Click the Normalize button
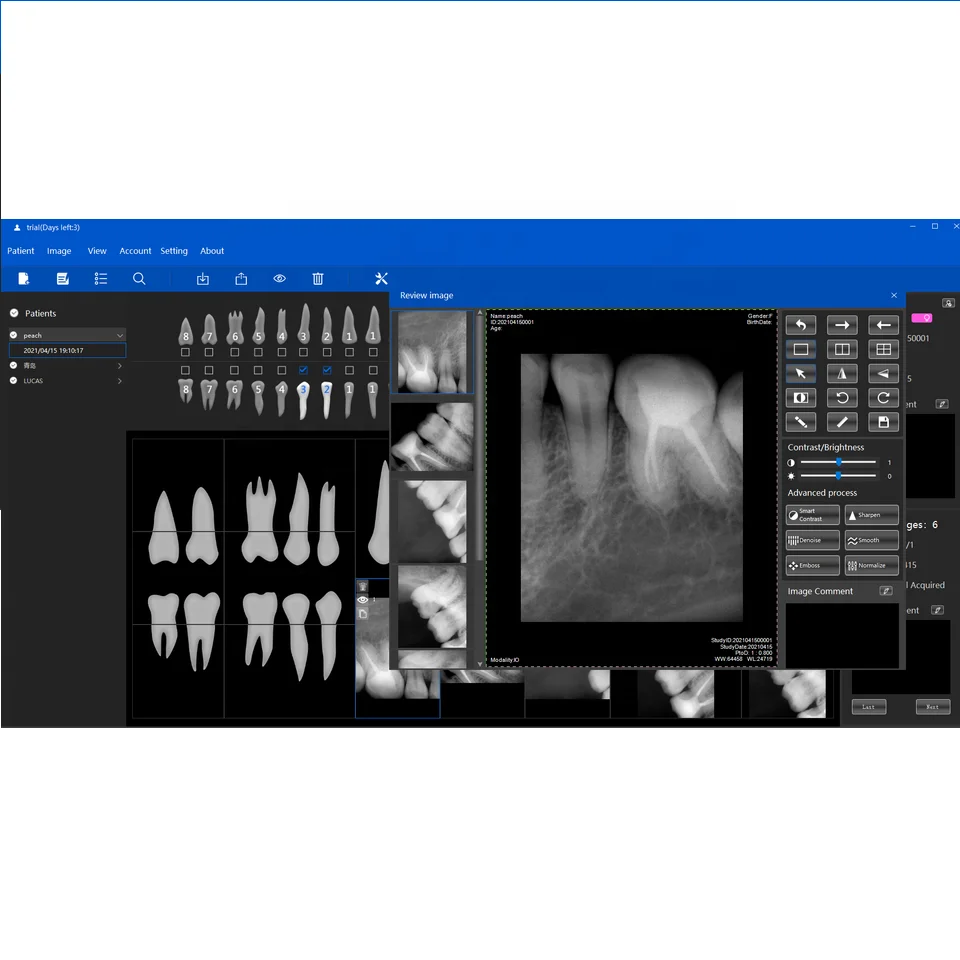The width and height of the screenshot is (960, 960). [x=871, y=565]
